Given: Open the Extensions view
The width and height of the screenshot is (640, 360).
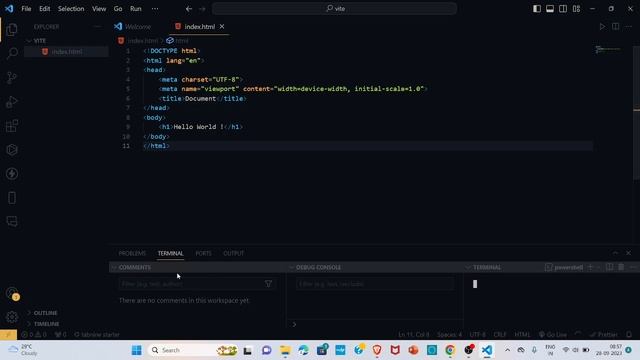Looking at the screenshot, I should [12, 126].
